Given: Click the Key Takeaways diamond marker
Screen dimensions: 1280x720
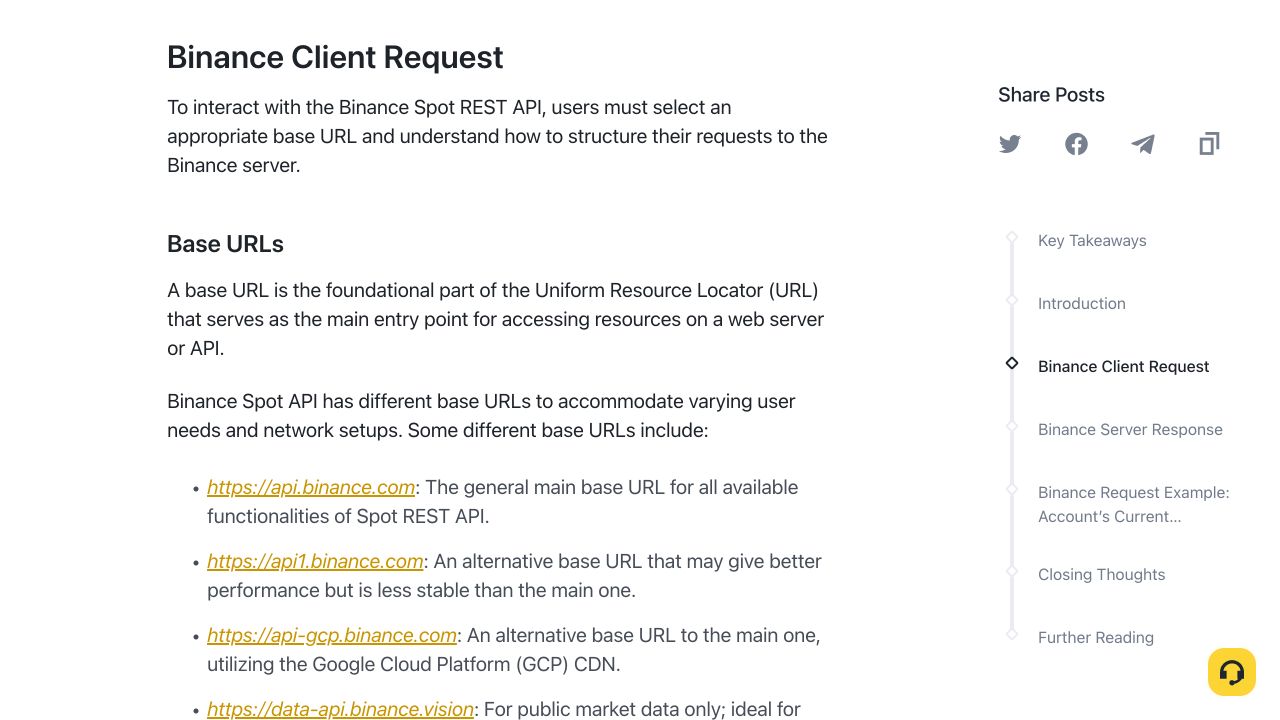Looking at the screenshot, I should coord(1012,237).
